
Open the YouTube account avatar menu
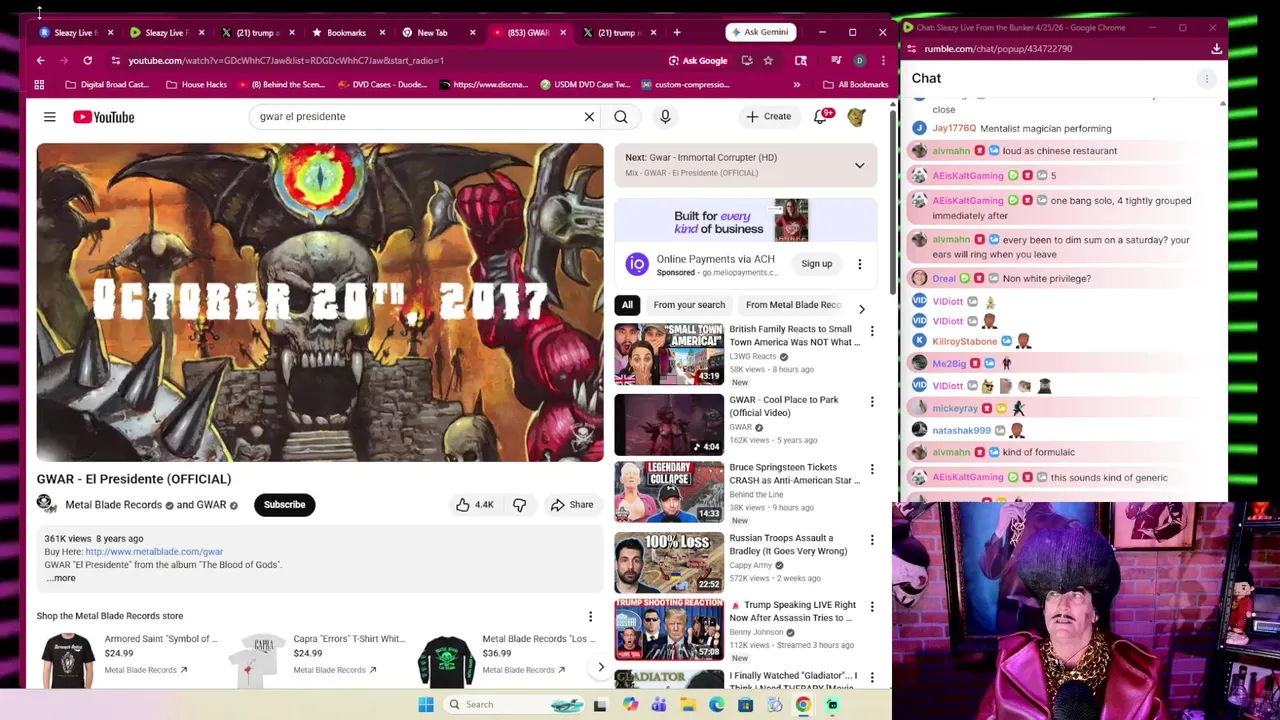point(857,117)
